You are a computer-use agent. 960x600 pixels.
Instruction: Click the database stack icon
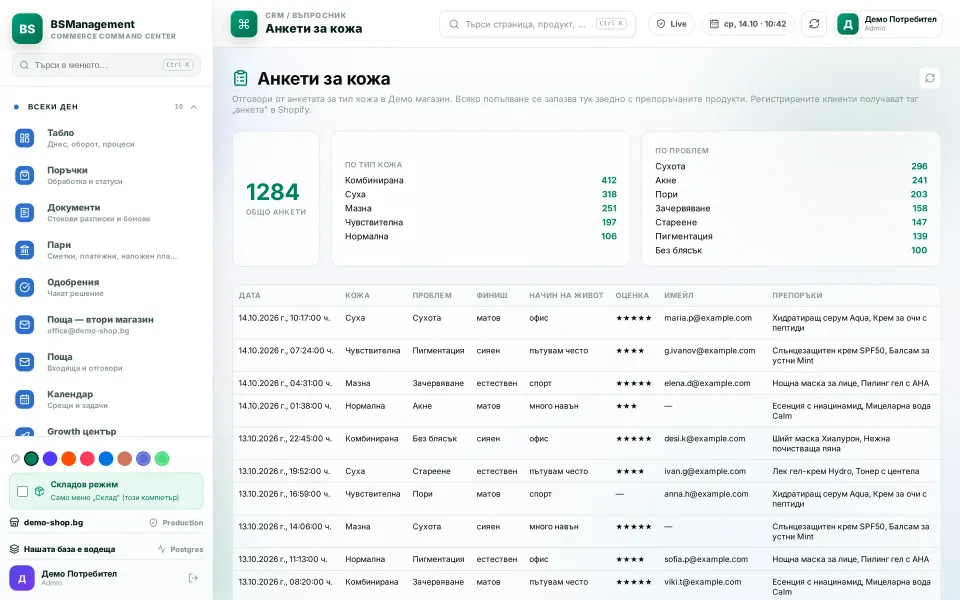[x=14, y=549]
